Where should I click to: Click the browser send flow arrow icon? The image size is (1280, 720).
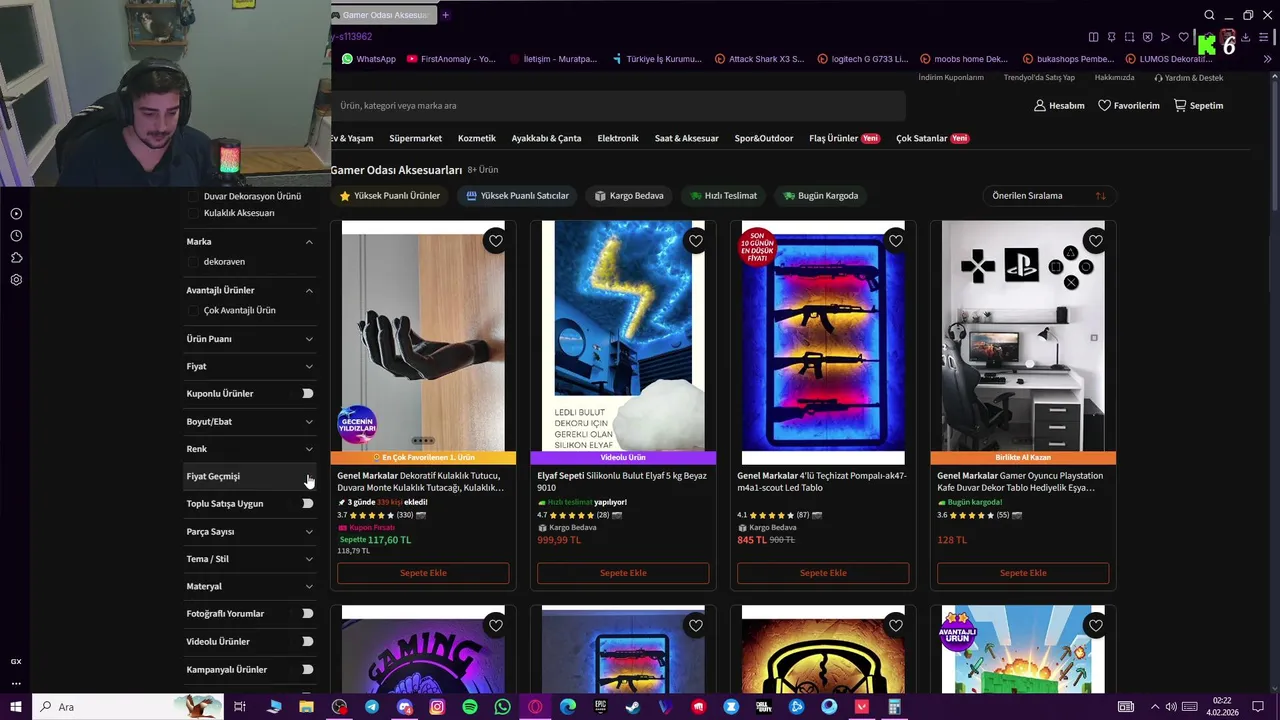pos(1165,37)
